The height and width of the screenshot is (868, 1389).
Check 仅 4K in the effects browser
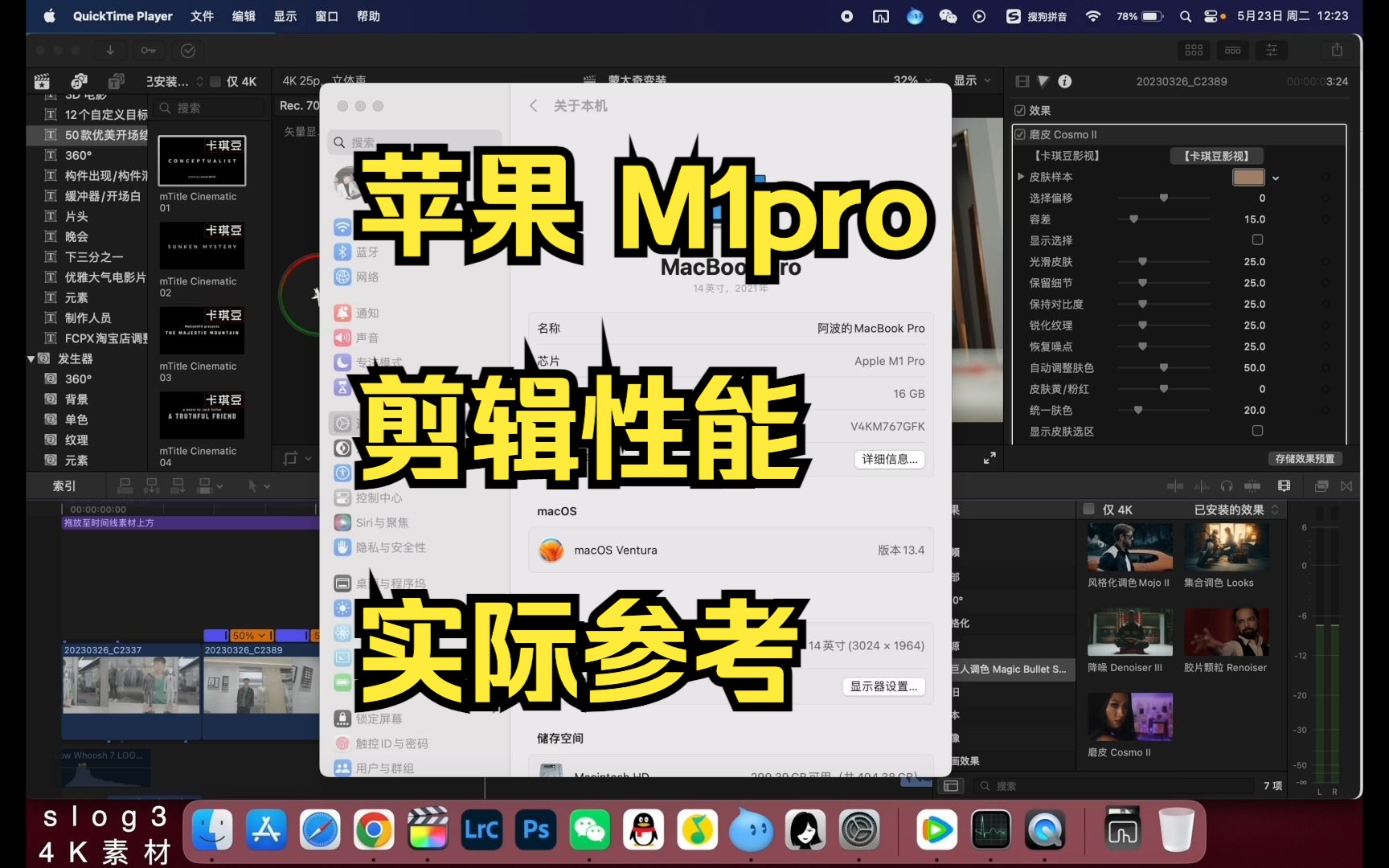click(1089, 509)
